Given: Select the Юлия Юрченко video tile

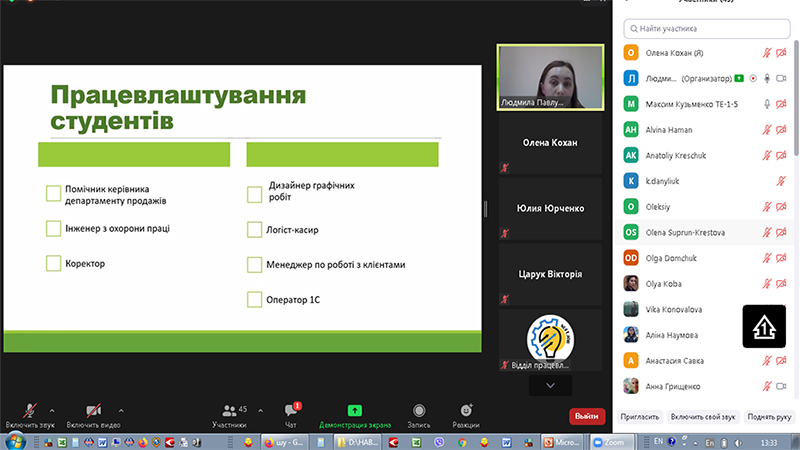Looking at the screenshot, I should pos(551,209).
